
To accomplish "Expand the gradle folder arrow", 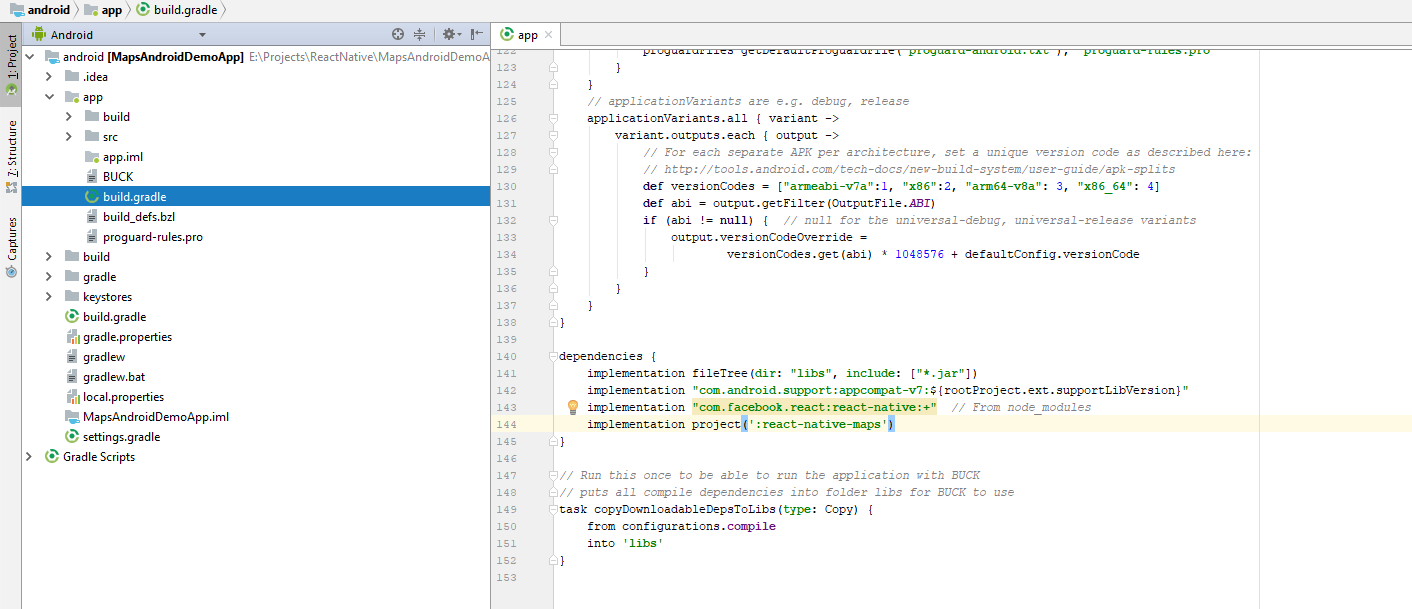I will (x=49, y=277).
